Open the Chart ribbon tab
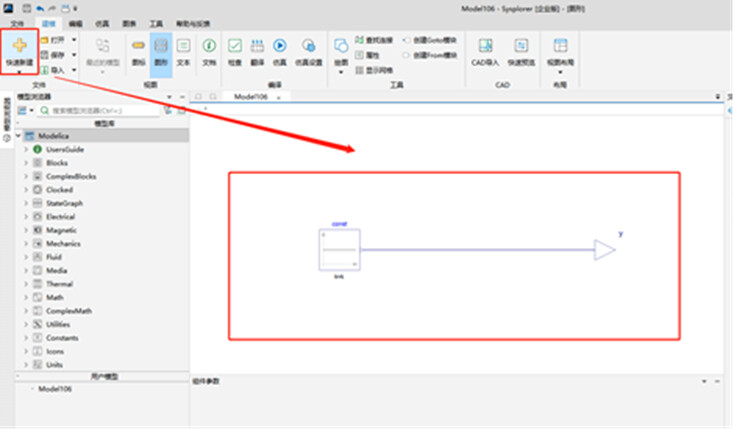This screenshot has width=734, height=430. click(x=129, y=23)
